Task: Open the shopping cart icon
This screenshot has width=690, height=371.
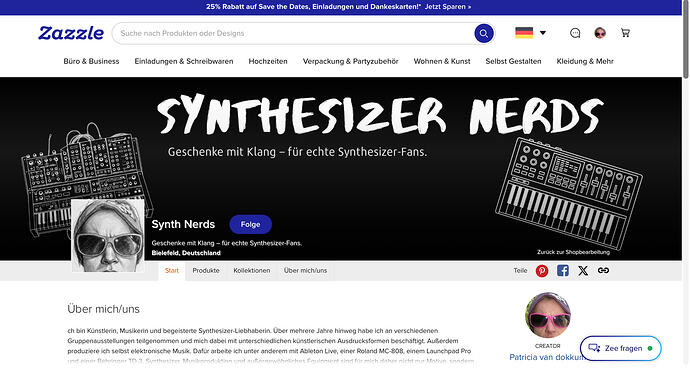Action: coord(625,33)
